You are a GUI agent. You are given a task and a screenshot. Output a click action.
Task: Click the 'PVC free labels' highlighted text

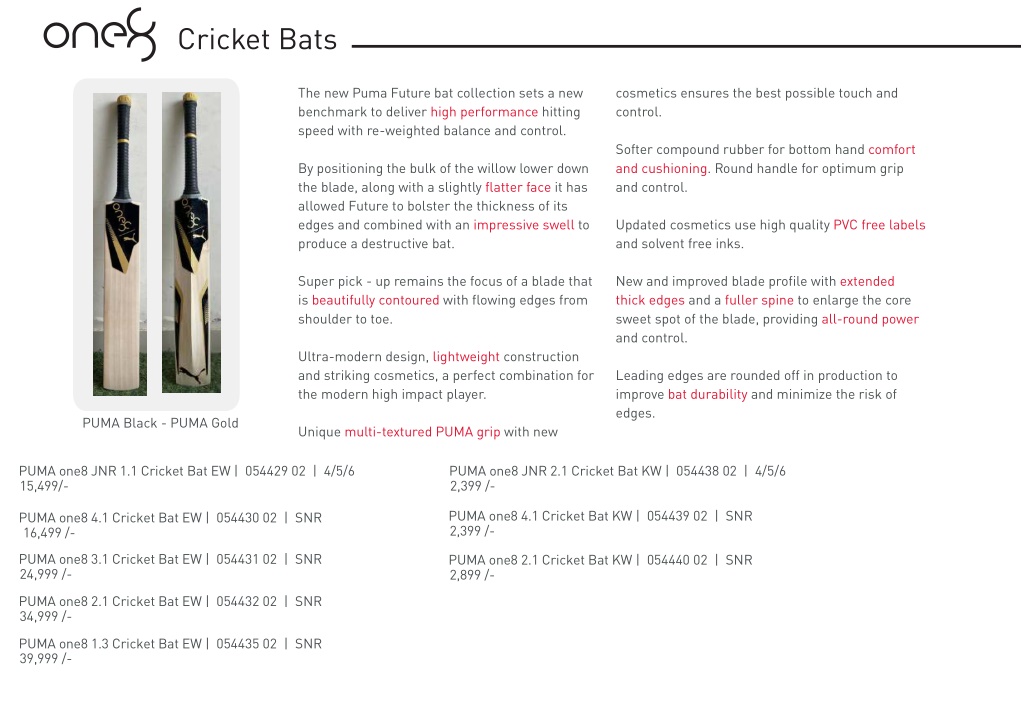(x=879, y=225)
